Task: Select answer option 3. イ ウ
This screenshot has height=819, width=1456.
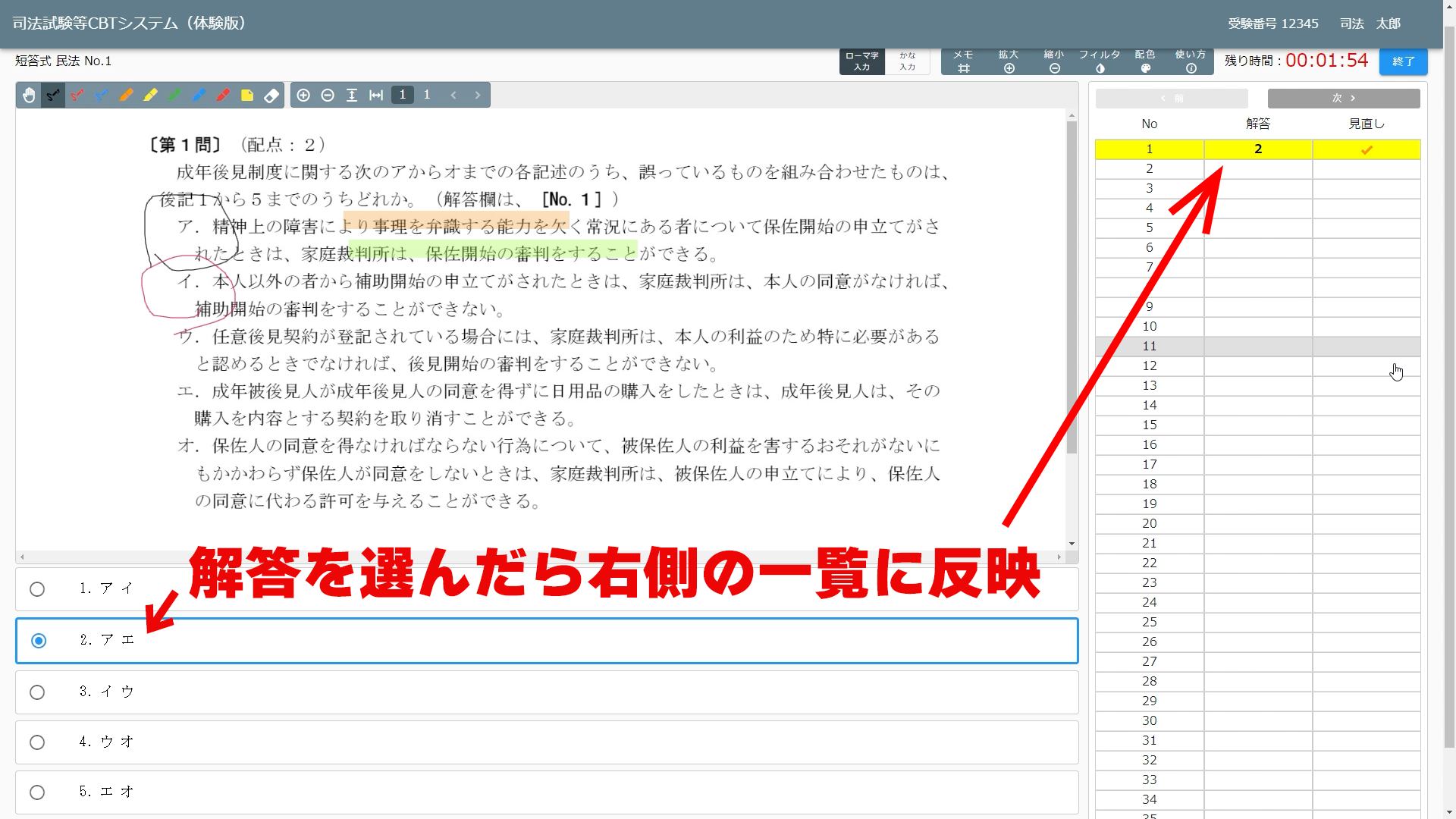Action: point(37,692)
